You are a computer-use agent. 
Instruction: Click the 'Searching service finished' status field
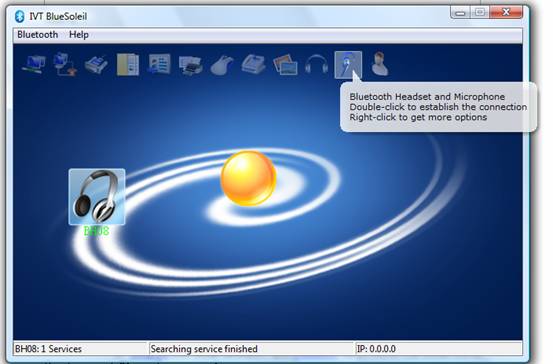click(x=251, y=349)
